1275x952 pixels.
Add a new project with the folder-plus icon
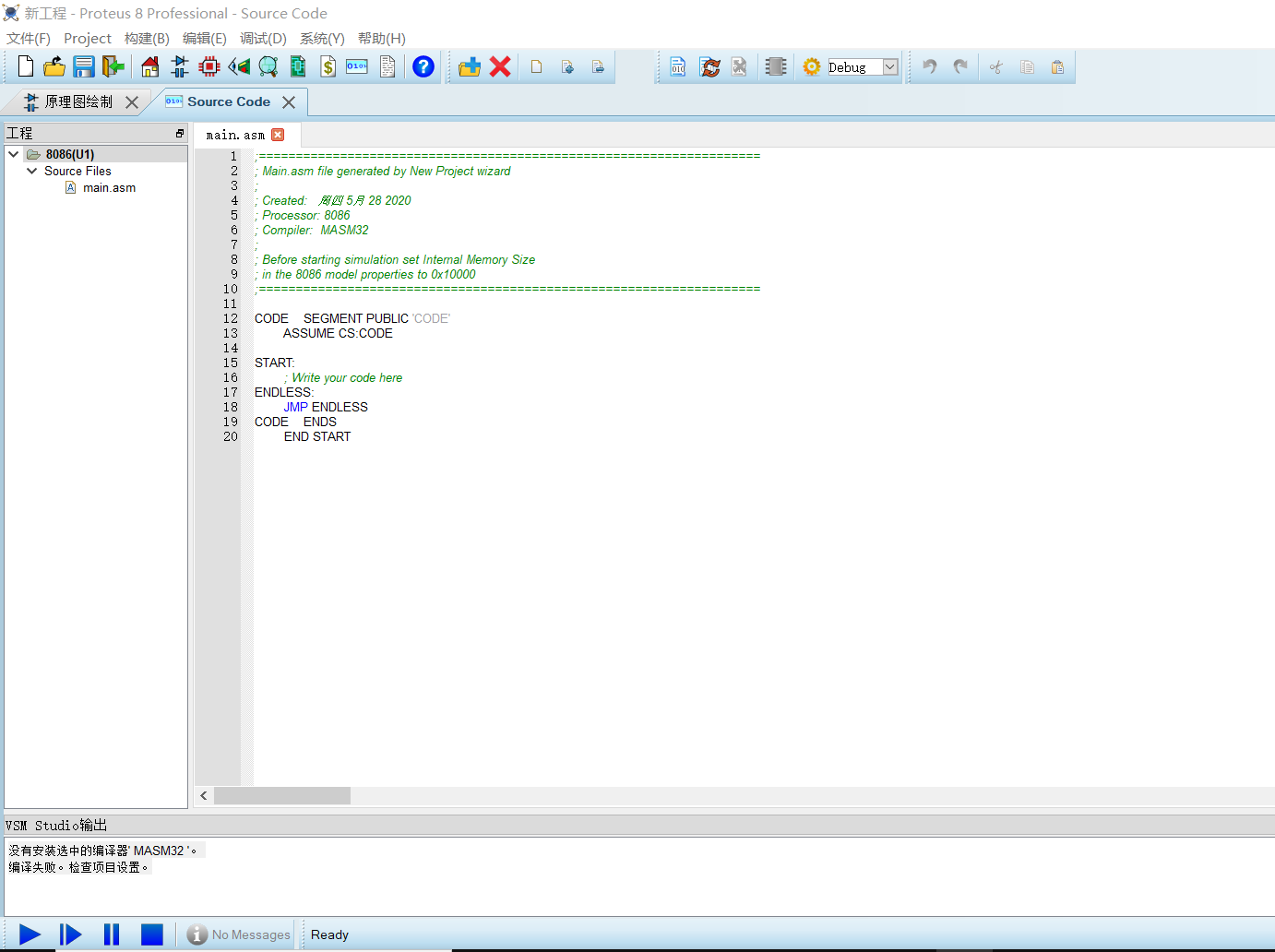tap(470, 66)
